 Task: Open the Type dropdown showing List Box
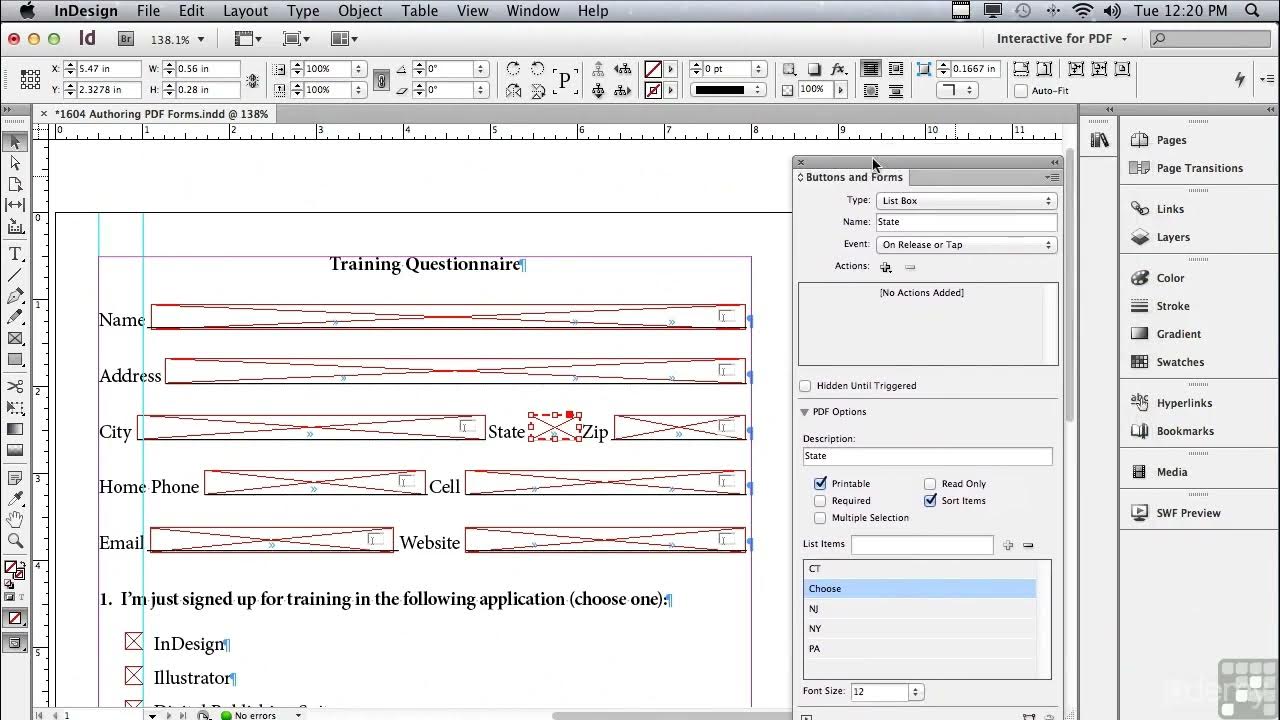(x=966, y=201)
